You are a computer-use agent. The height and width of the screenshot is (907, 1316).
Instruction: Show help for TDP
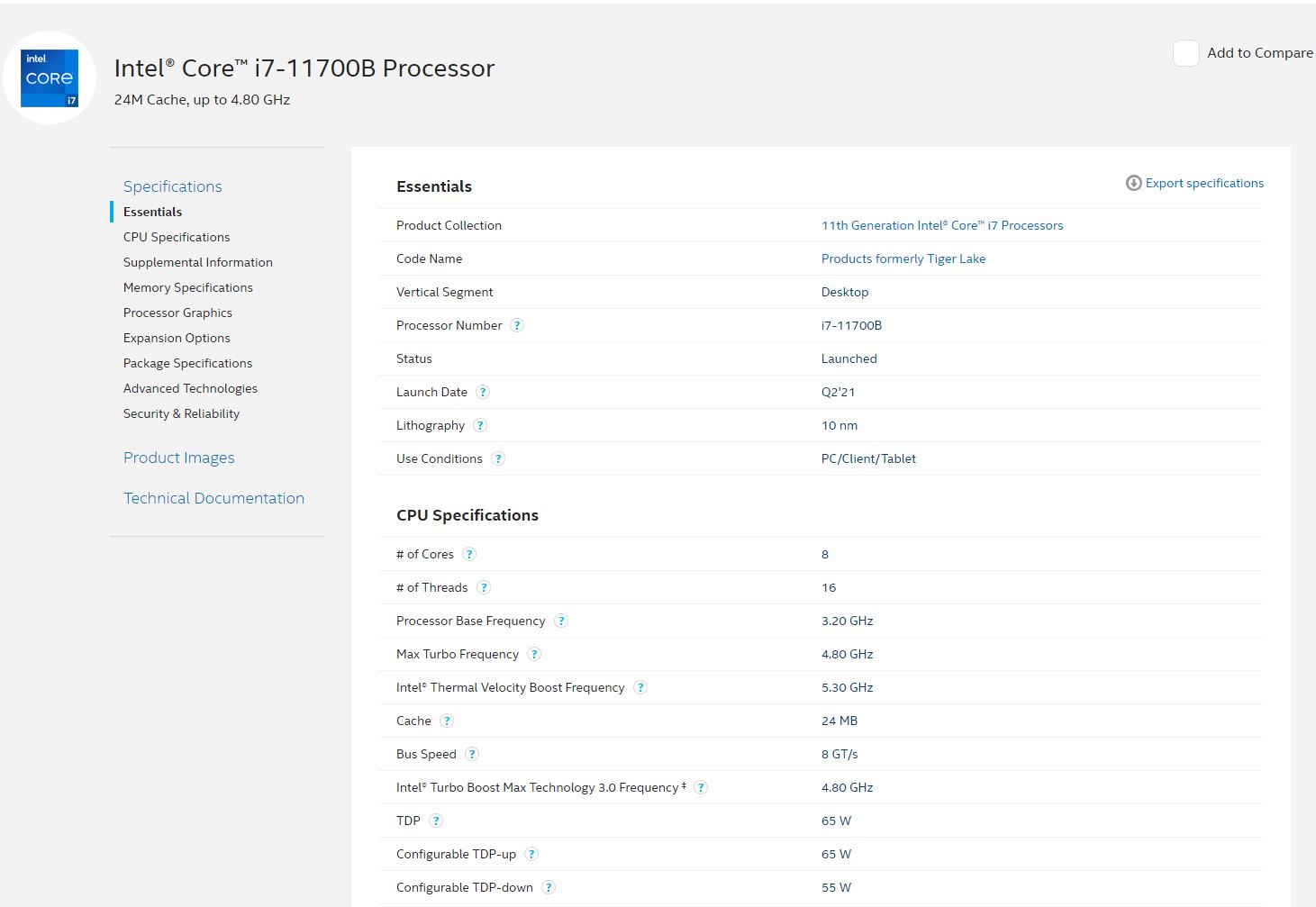click(436, 821)
